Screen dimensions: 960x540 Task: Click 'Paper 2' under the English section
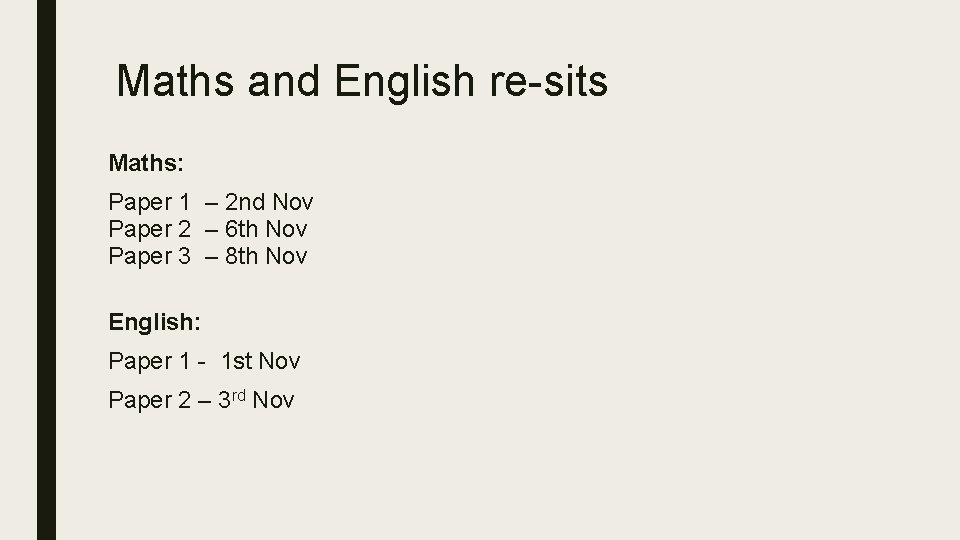pos(149,400)
